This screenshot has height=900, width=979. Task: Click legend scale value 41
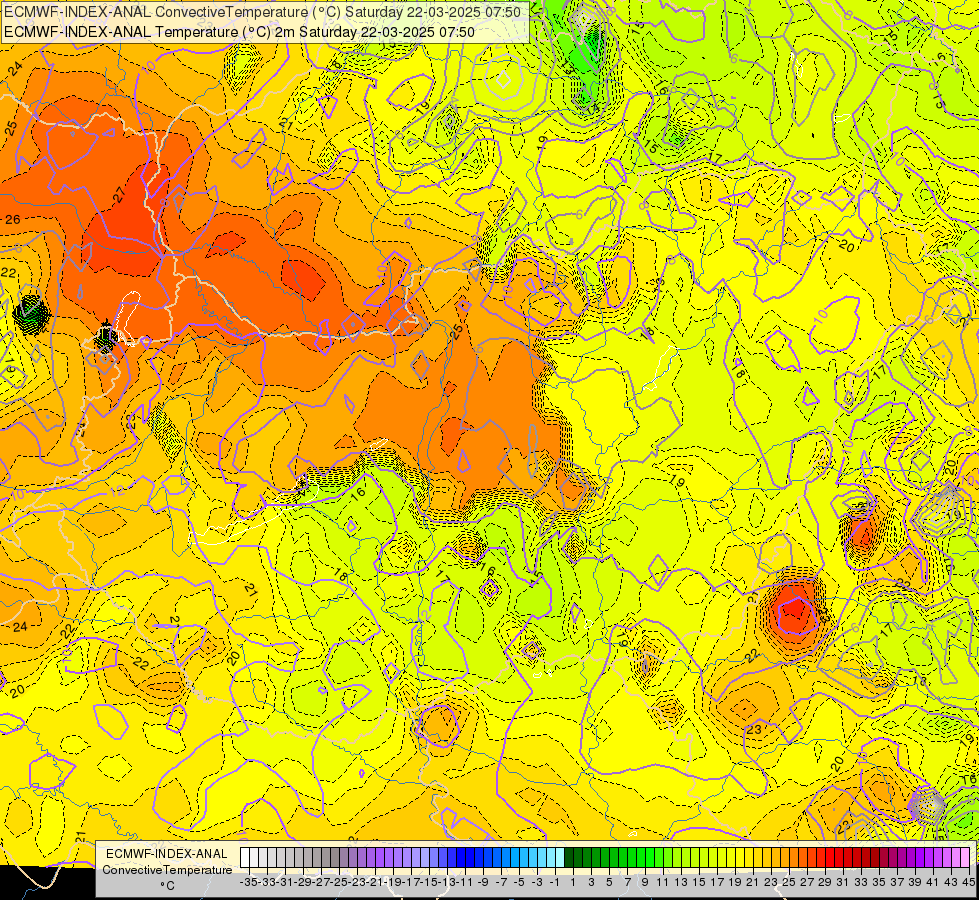[933, 882]
